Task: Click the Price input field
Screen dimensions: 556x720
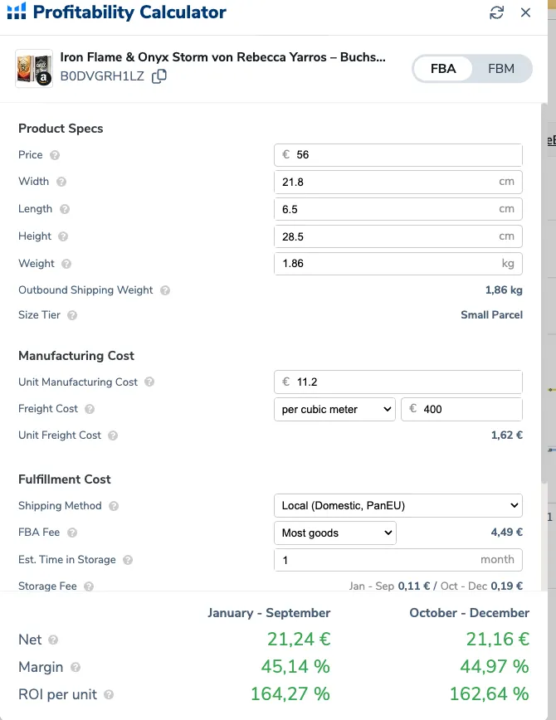Action: point(398,155)
